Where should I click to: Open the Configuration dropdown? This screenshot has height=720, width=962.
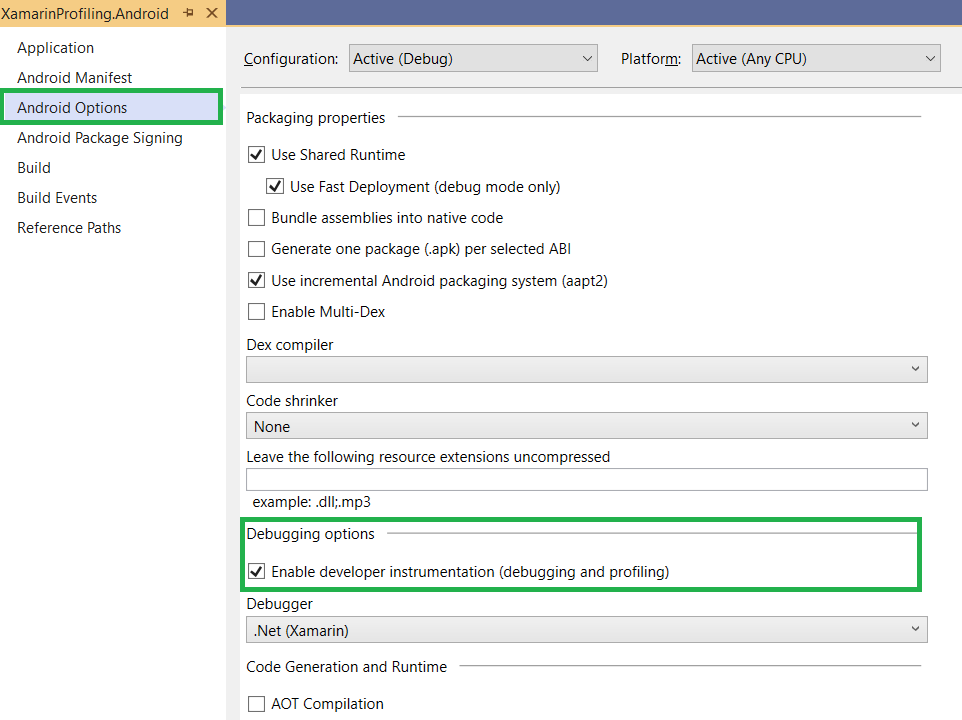pyautogui.click(x=473, y=58)
